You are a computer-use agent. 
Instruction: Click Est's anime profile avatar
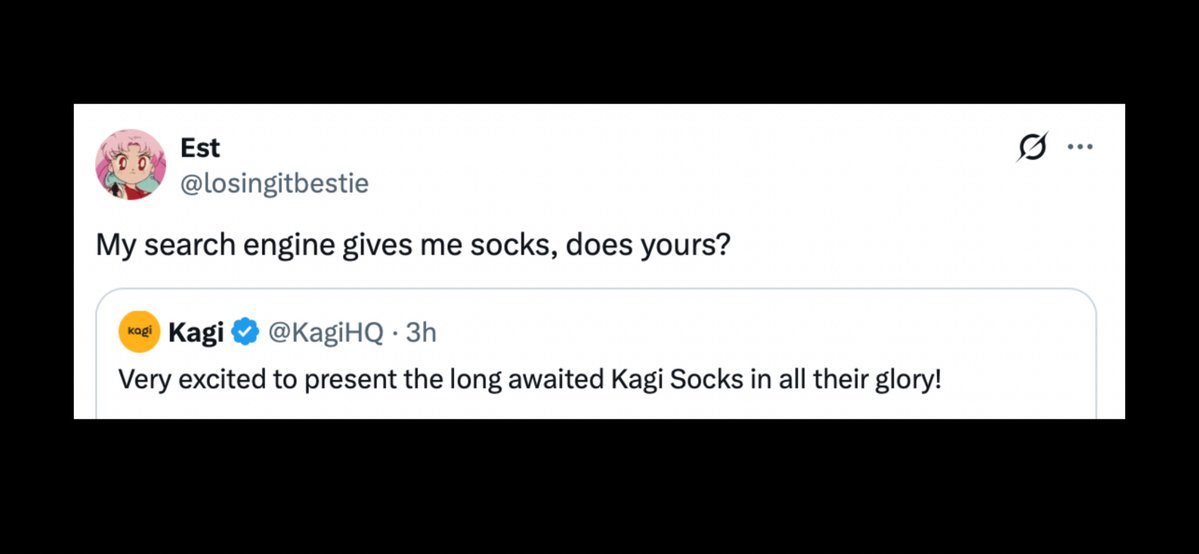pyautogui.click(x=130, y=164)
